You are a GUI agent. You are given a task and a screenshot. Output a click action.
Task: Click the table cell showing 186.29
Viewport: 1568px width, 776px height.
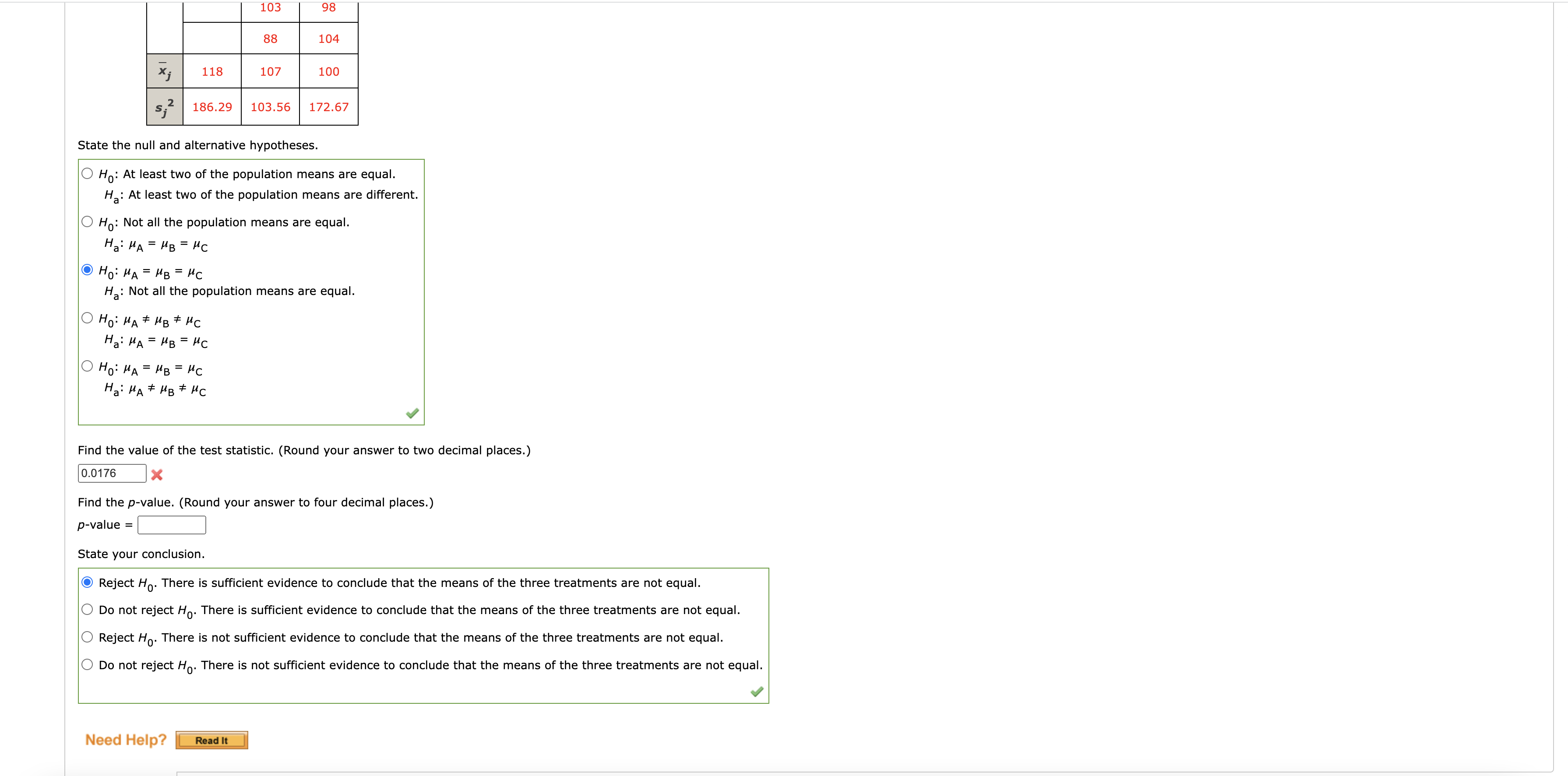click(212, 106)
